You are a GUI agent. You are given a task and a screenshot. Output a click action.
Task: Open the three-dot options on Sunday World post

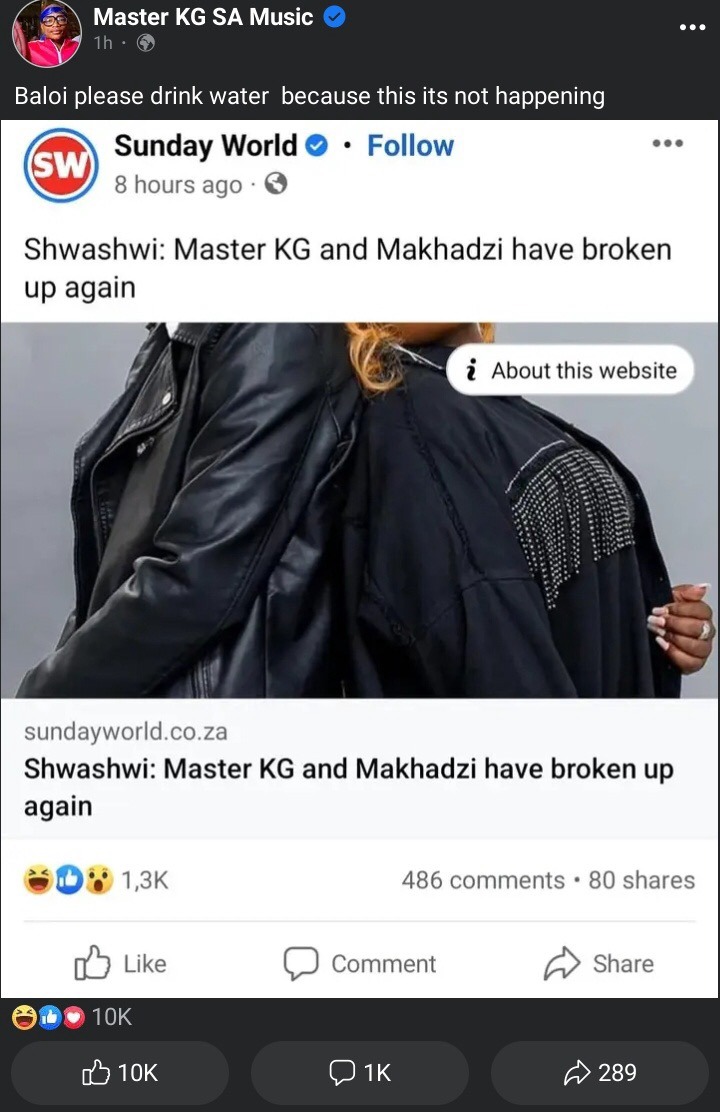[668, 143]
